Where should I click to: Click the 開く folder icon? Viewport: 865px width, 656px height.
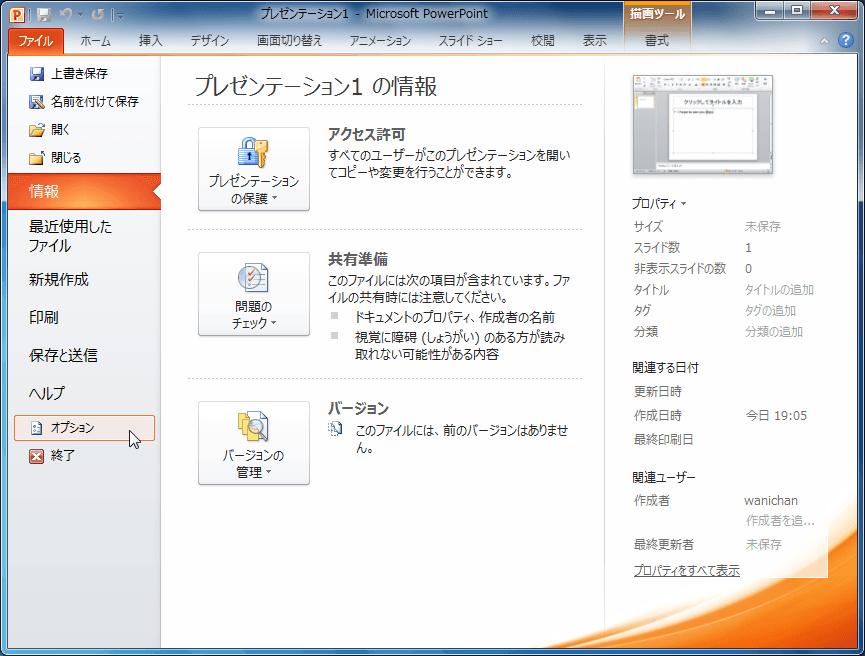(x=36, y=130)
